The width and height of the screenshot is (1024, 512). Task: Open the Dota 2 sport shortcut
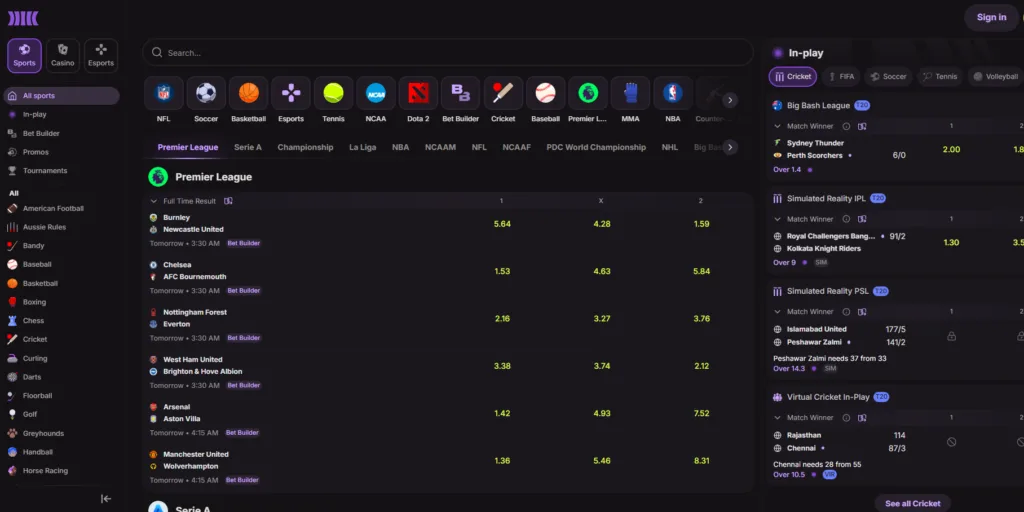coord(418,93)
